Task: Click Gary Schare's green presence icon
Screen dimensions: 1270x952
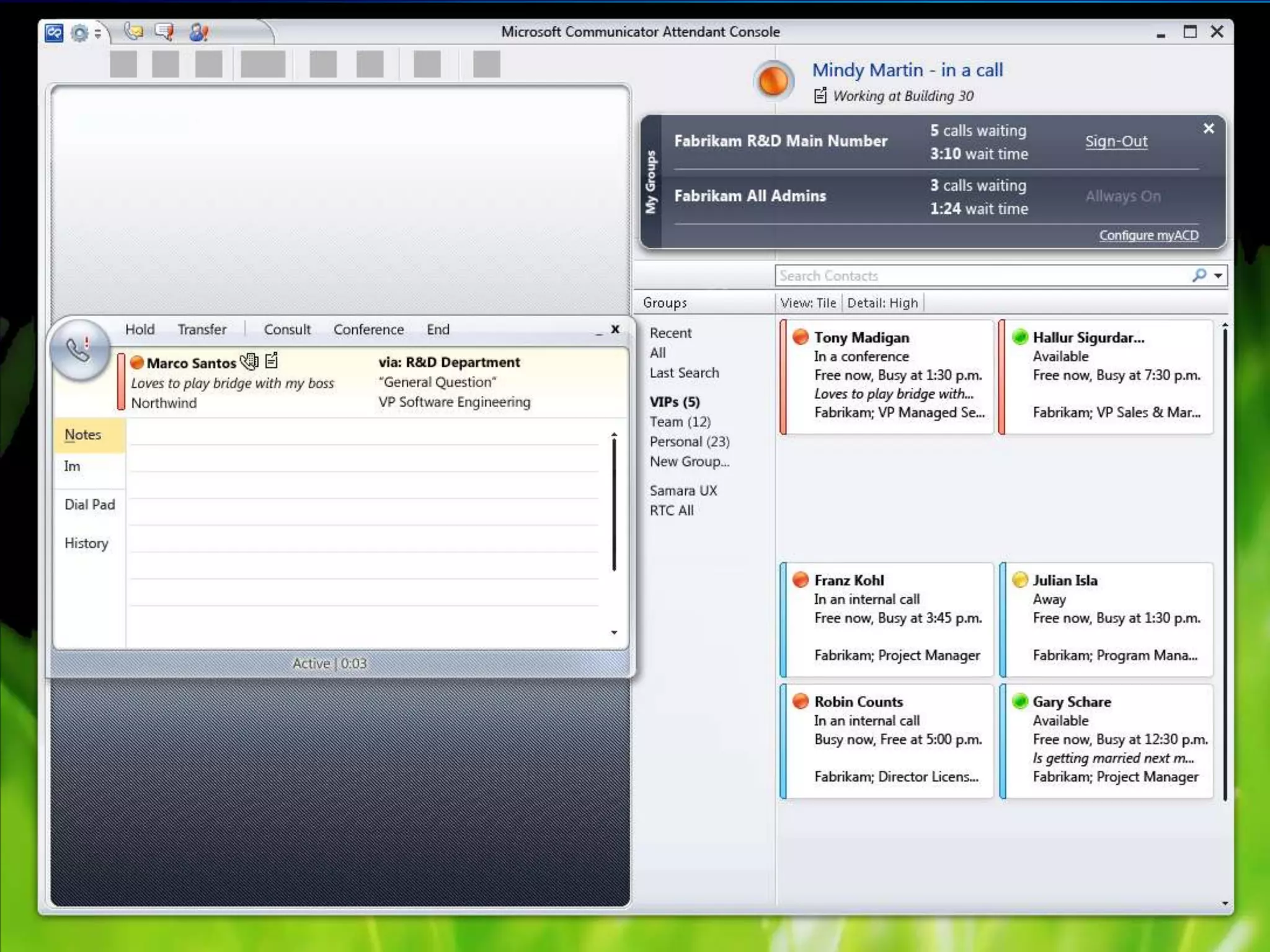Action: pos(1020,702)
